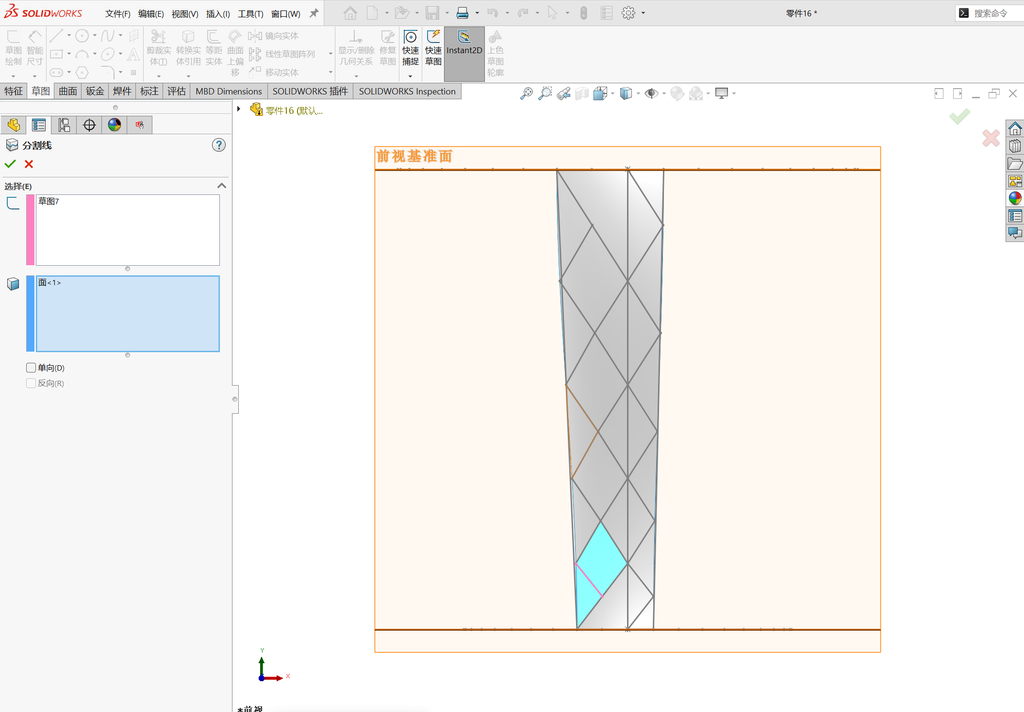This screenshot has width=1024, height=712.
Task: Open SOLIDWORKS Resources home pane icon
Action: (1015, 128)
